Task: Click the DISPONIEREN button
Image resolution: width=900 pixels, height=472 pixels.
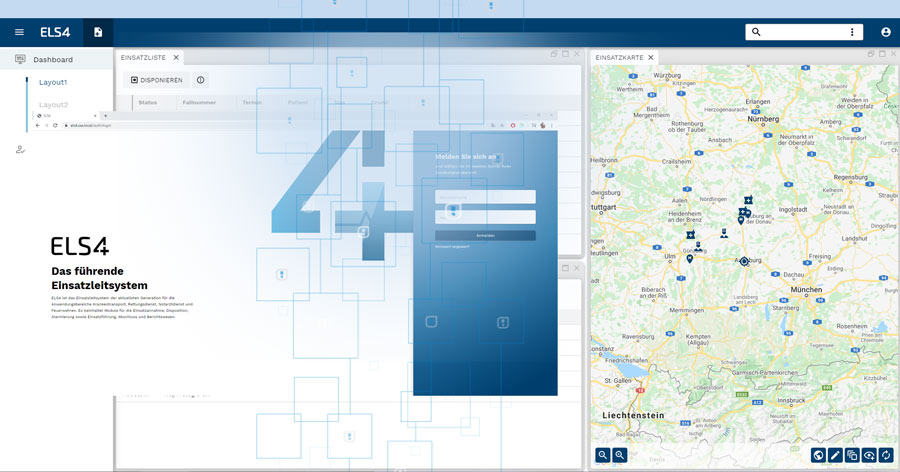Action: point(157,80)
